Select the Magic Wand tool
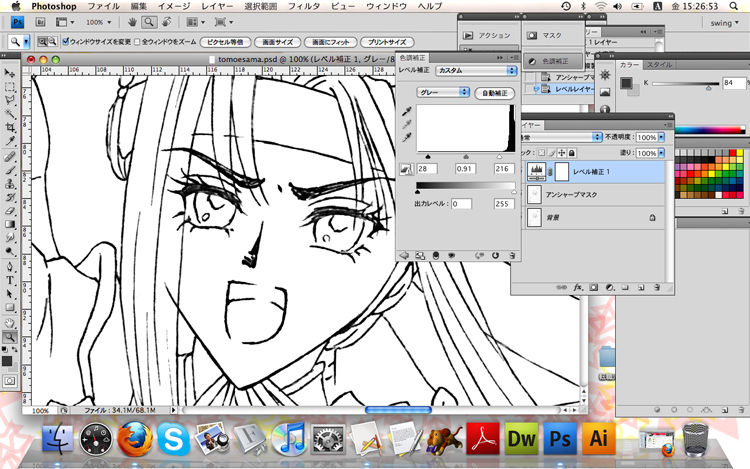 click(10, 114)
